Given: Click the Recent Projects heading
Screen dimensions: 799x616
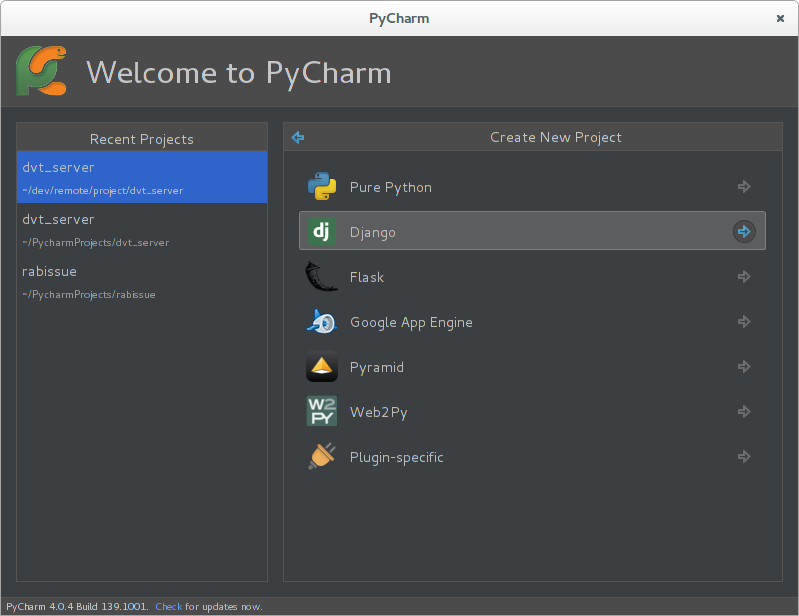Looking at the screenshot, I should tap(142, 139).
